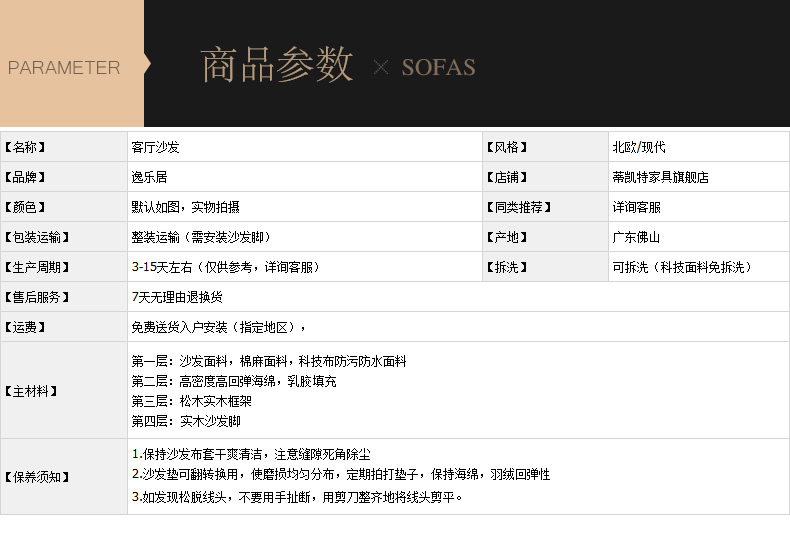Select the 【包装运输】 label cell

pos(64,237)
